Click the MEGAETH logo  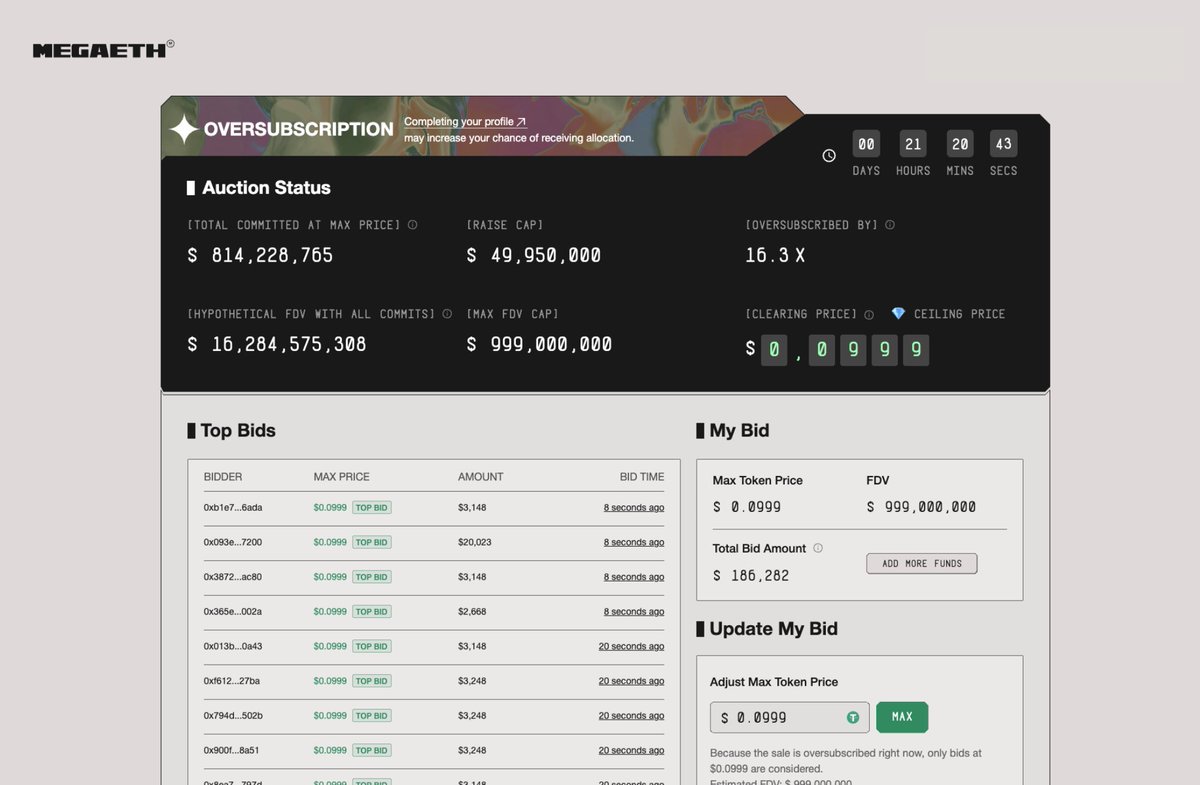point(98,48)
